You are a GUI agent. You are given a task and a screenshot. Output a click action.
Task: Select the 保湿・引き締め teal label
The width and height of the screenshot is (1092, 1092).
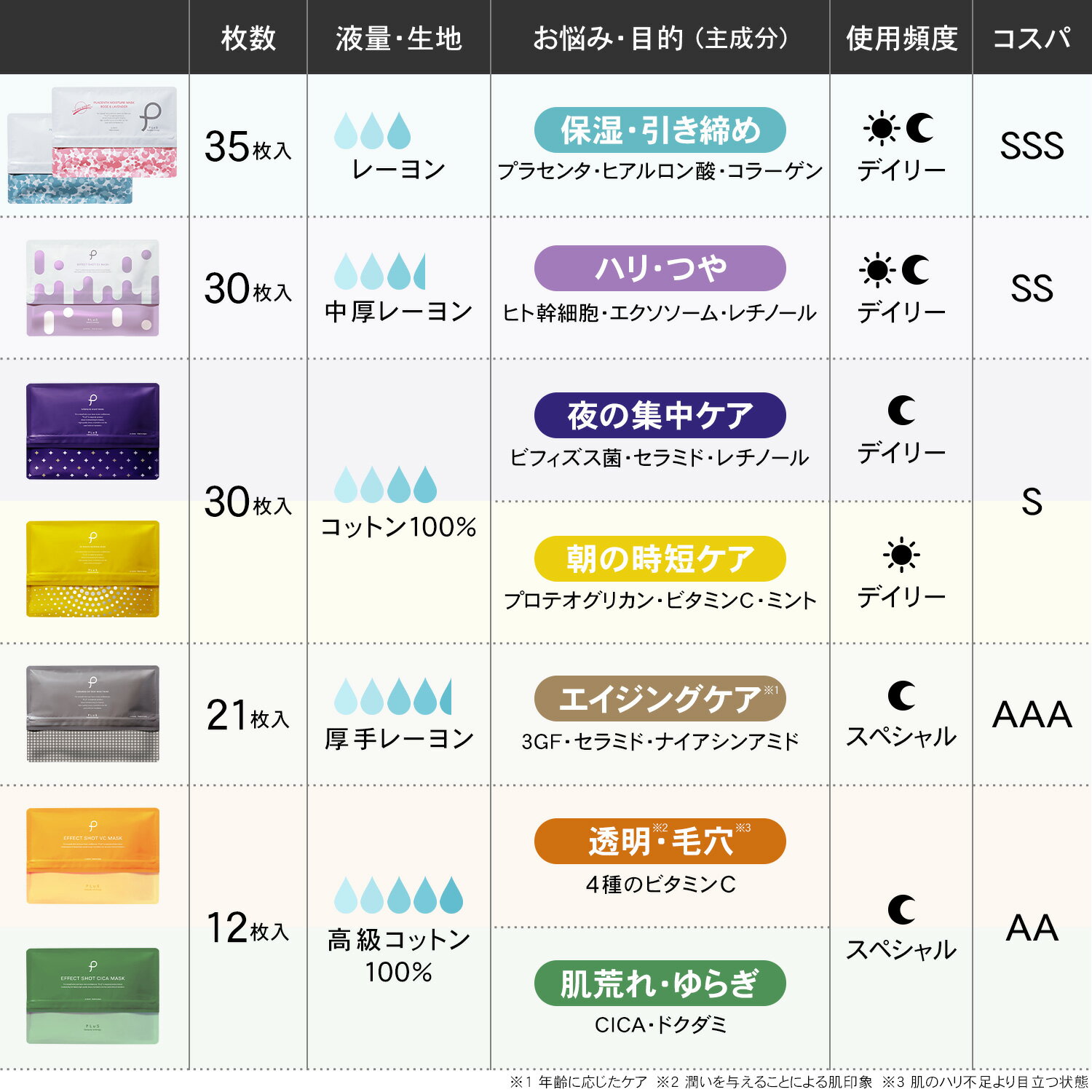tap(660, 130)
